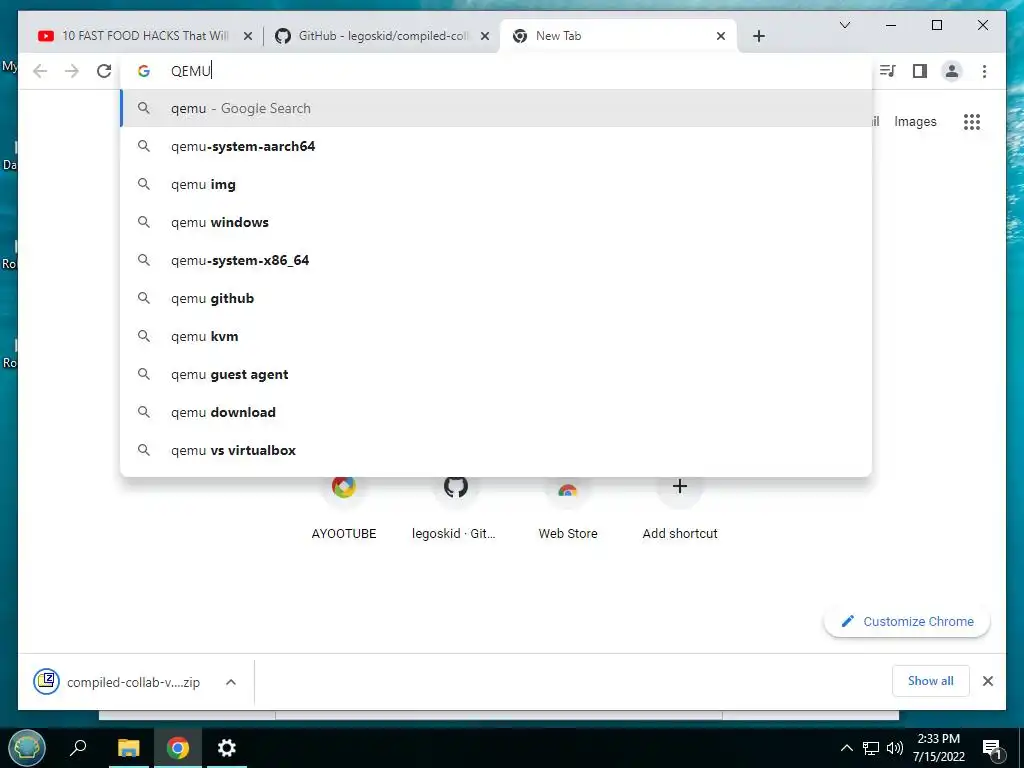Click Show all downloads button
Screen dimensions: 1024x768
click(x=931, y=681)
